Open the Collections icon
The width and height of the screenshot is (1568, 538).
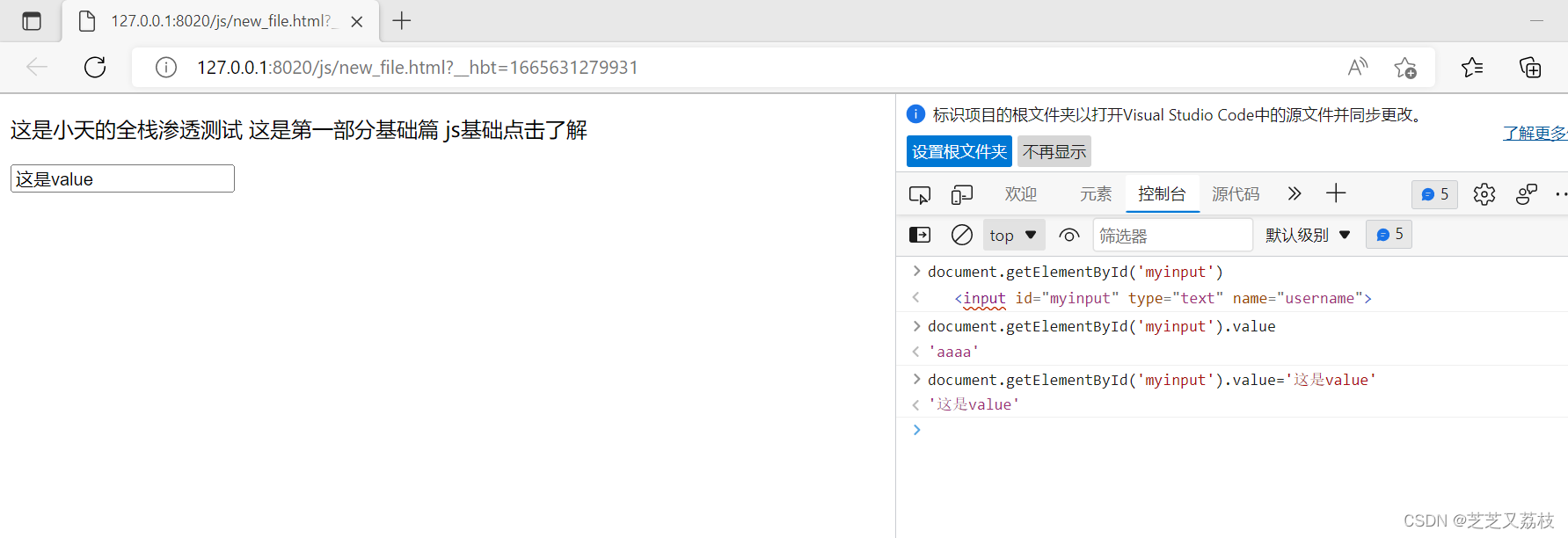coord(1530,68)
